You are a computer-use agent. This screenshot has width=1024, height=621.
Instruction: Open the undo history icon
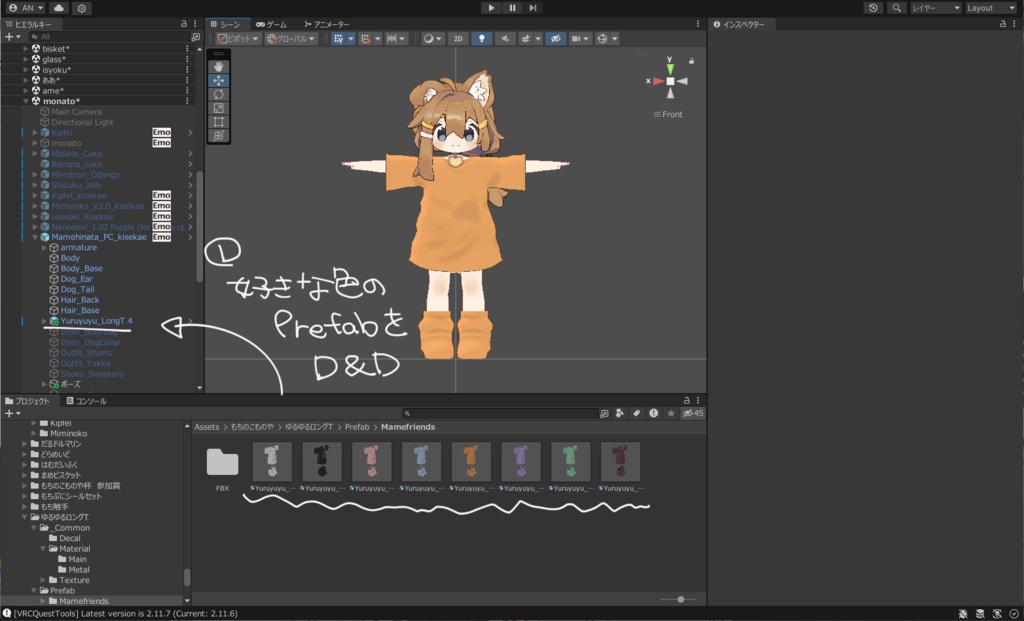(873, 8)
